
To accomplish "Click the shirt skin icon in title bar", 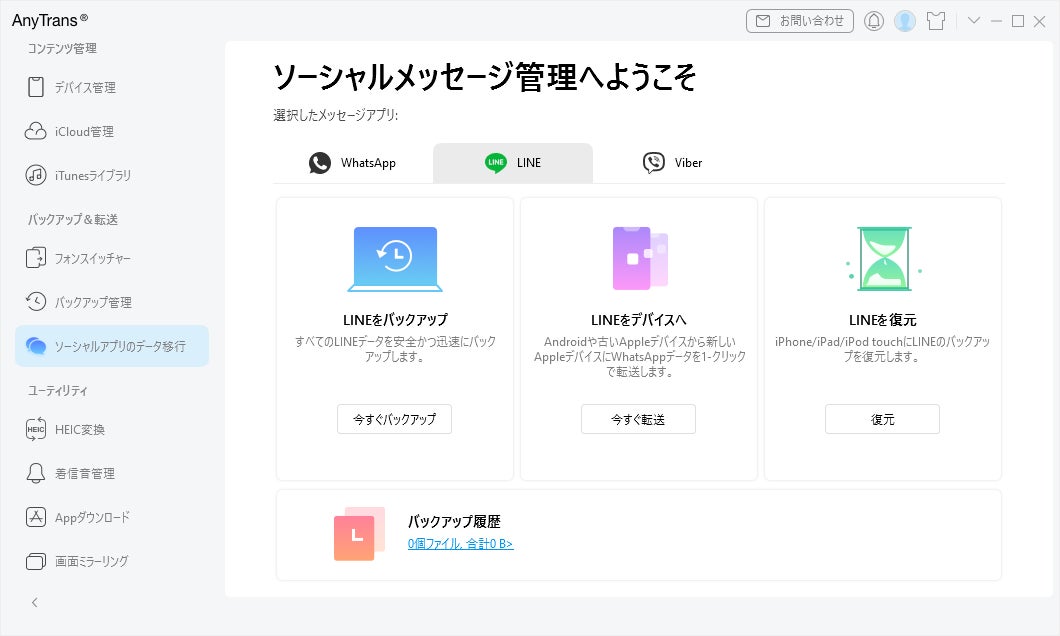I will click(x=936, y=21).
